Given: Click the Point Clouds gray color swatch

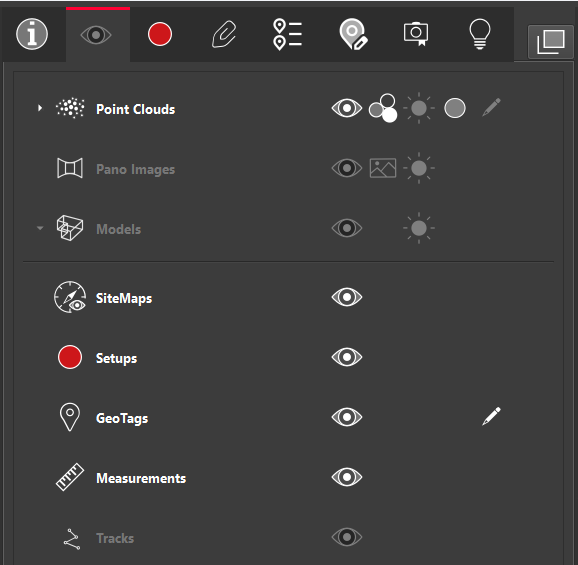Looking at the screenshot, I should coord(455,108).
